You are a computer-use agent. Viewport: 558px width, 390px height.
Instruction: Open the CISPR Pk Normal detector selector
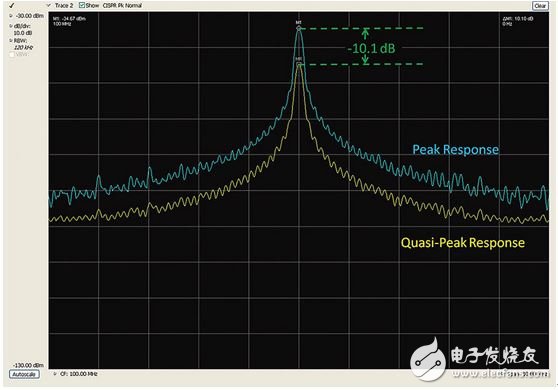click(122, 5)
